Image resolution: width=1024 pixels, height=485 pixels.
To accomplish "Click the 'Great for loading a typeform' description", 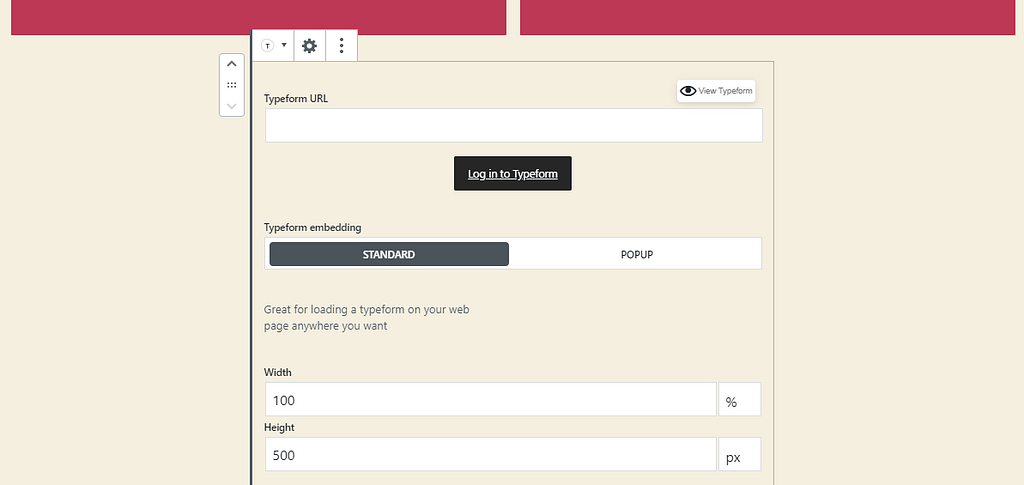I will pyautogui.click(x=366, y=317).
